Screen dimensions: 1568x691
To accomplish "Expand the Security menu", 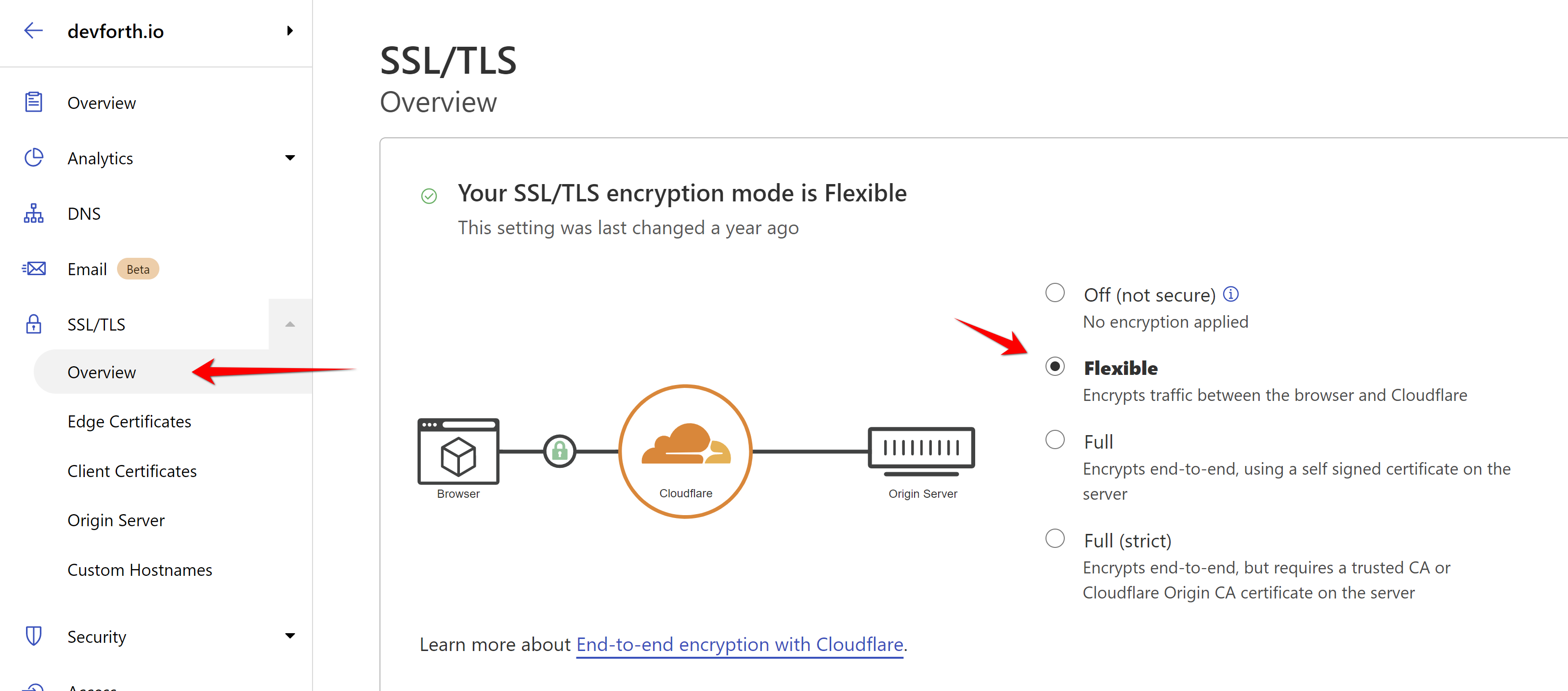I will tap(290, 636).
